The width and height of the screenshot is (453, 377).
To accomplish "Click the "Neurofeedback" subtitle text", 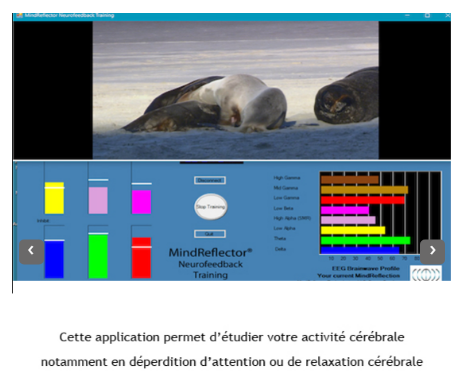I will coord(210,264).
